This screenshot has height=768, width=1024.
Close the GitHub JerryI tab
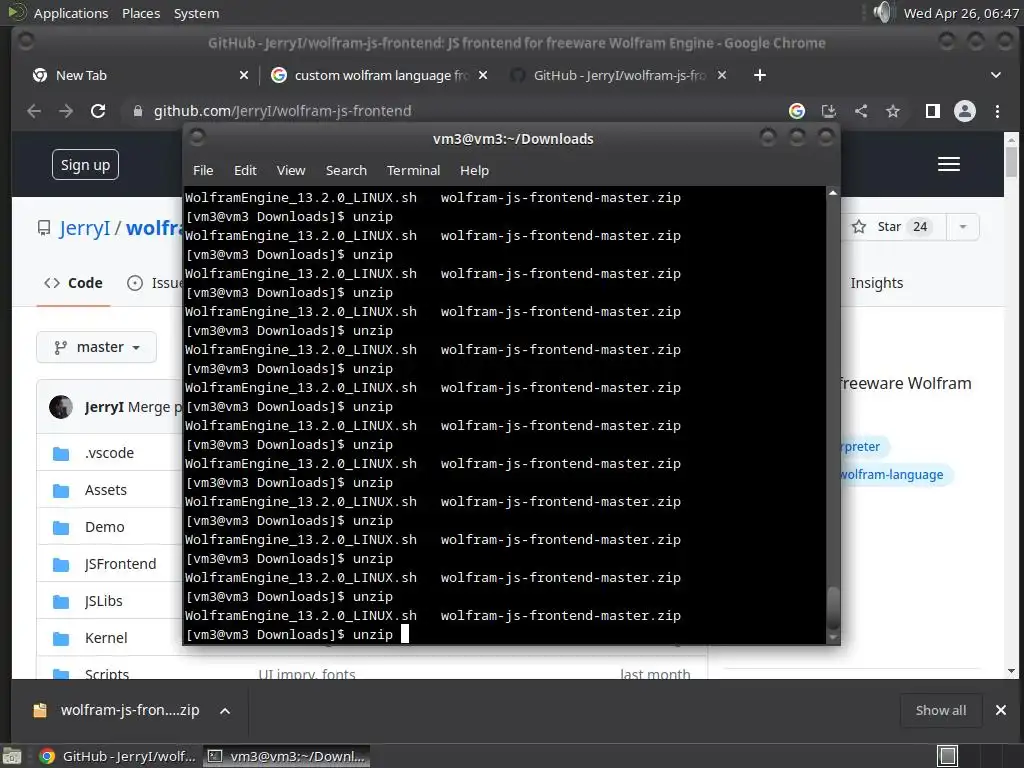[x=722, y=75]
